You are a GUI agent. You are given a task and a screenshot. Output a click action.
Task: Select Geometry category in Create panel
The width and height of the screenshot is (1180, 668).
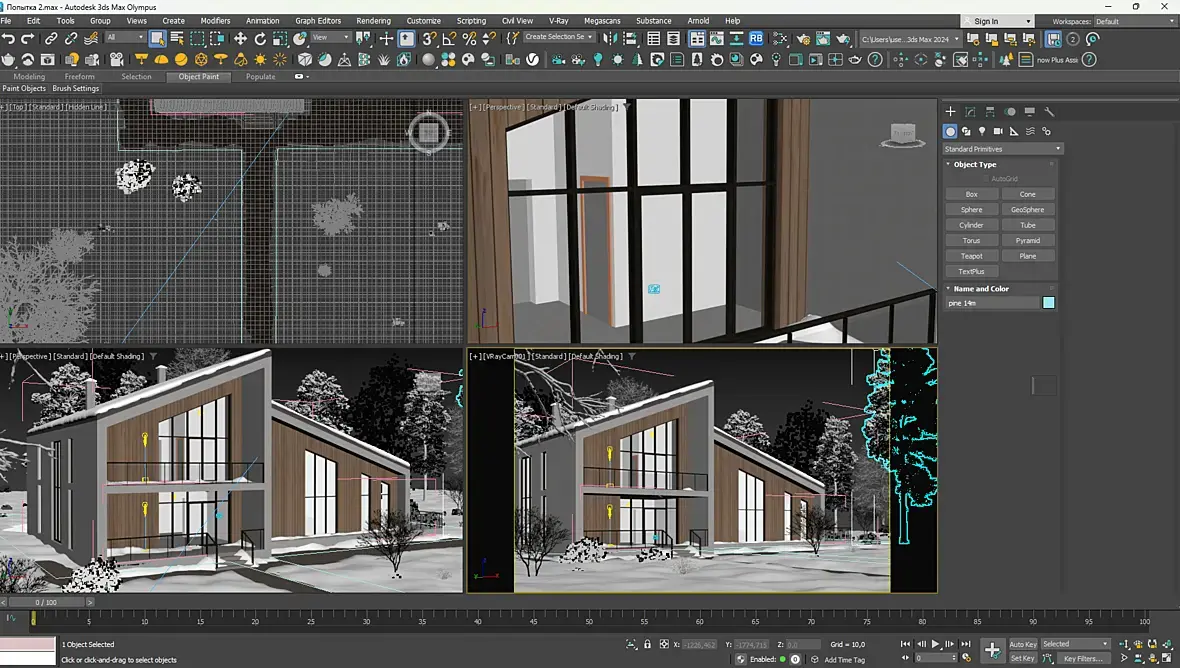[950, 131]
